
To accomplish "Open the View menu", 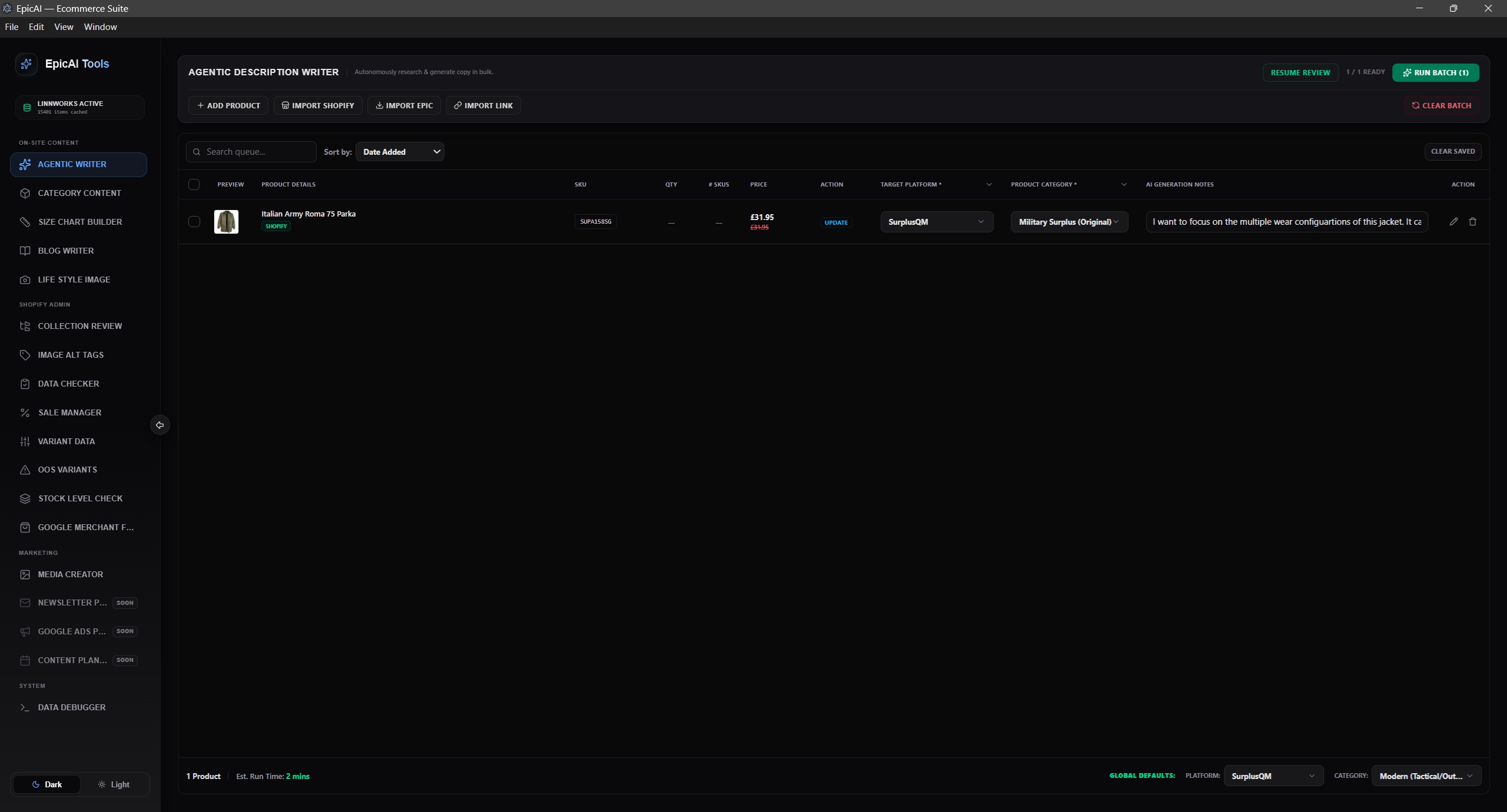I will point(64,27).
